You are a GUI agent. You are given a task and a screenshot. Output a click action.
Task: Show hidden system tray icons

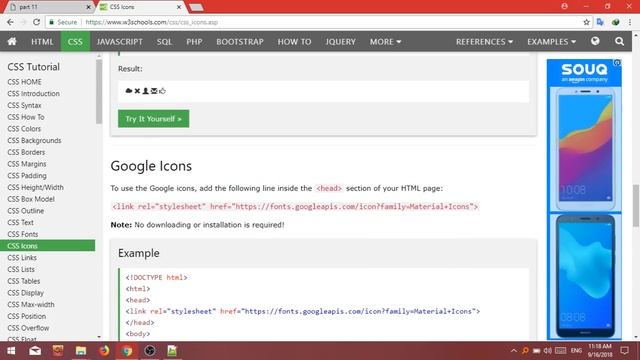[513, 351]
